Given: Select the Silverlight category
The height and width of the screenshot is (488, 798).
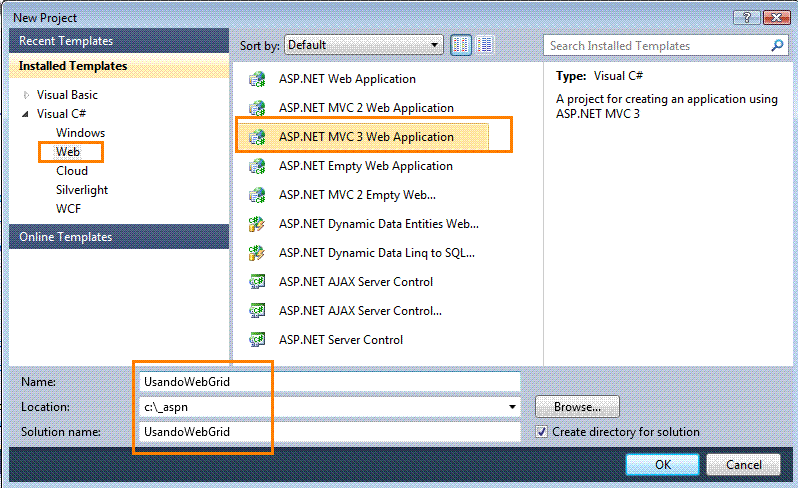Looking at the screenshot, I should click(82, 190).
